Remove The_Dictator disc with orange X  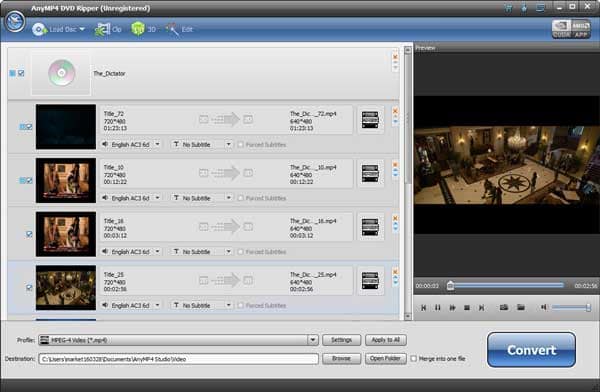pos(395,57)
